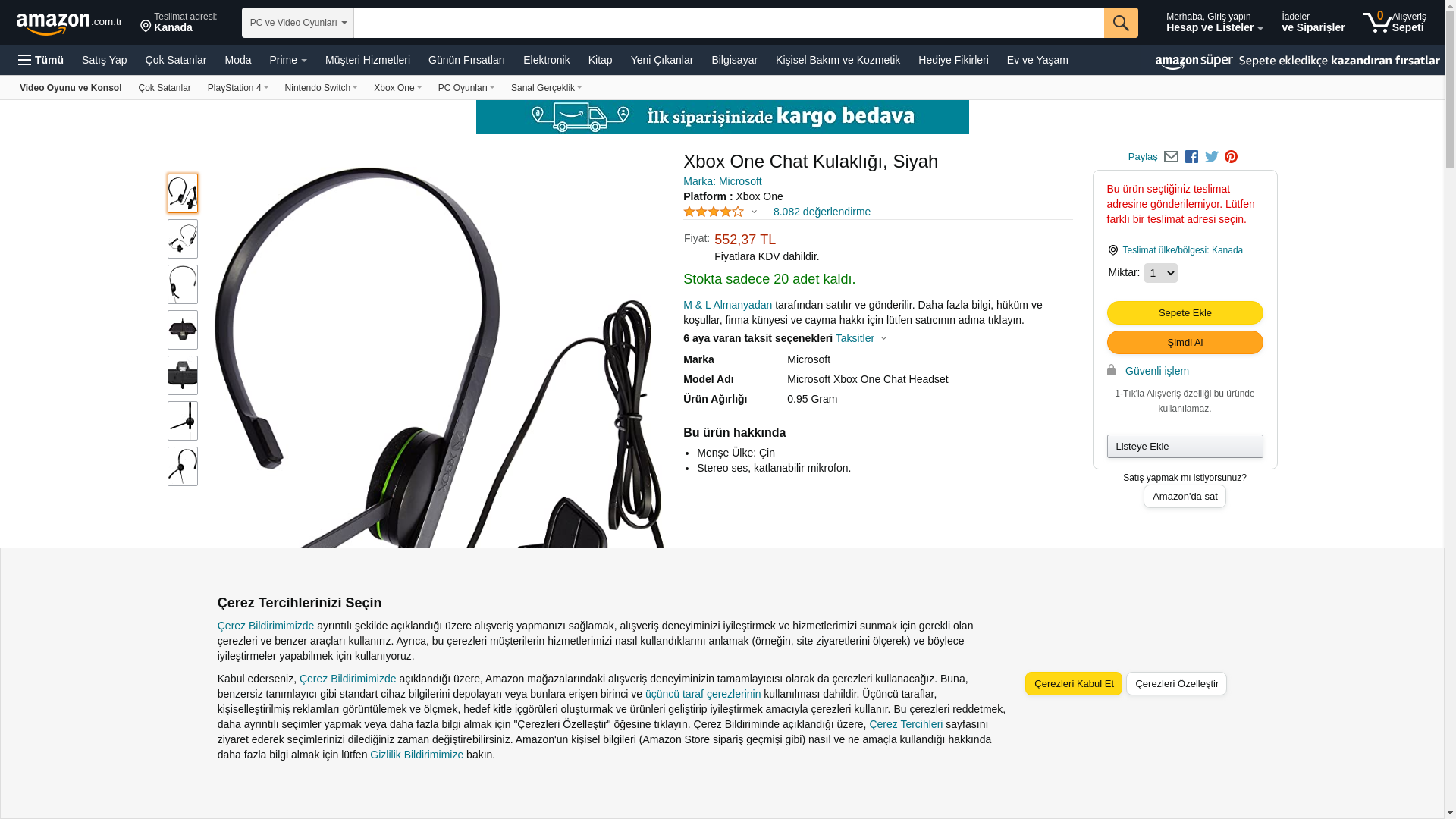Share the product on Twitter icon
Viewport: 1456px width, 819px height.
click(1212, 157)
